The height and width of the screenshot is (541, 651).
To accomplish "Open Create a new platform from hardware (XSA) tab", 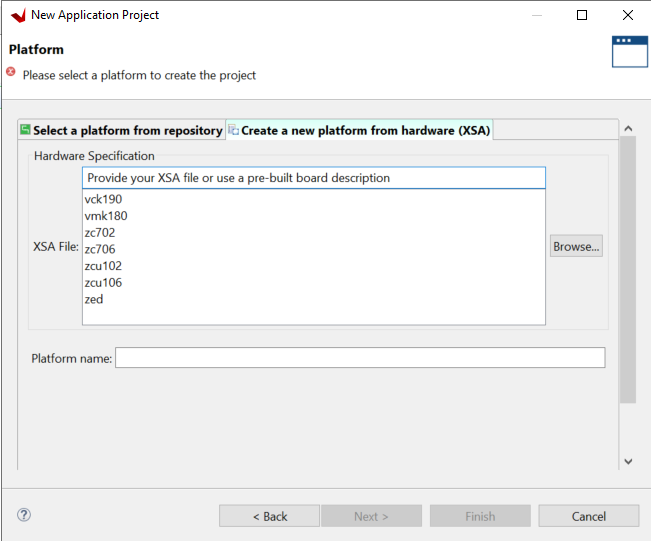I will (x=360, y=130).
